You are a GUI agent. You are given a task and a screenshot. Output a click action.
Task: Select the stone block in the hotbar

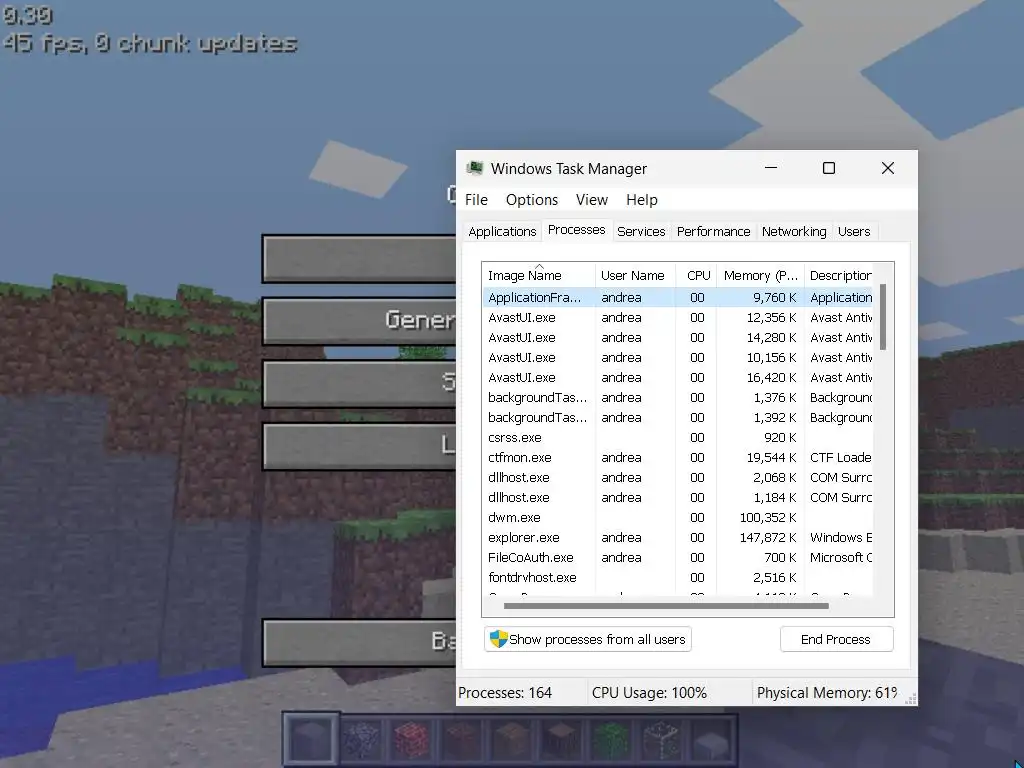click(312, 740)
